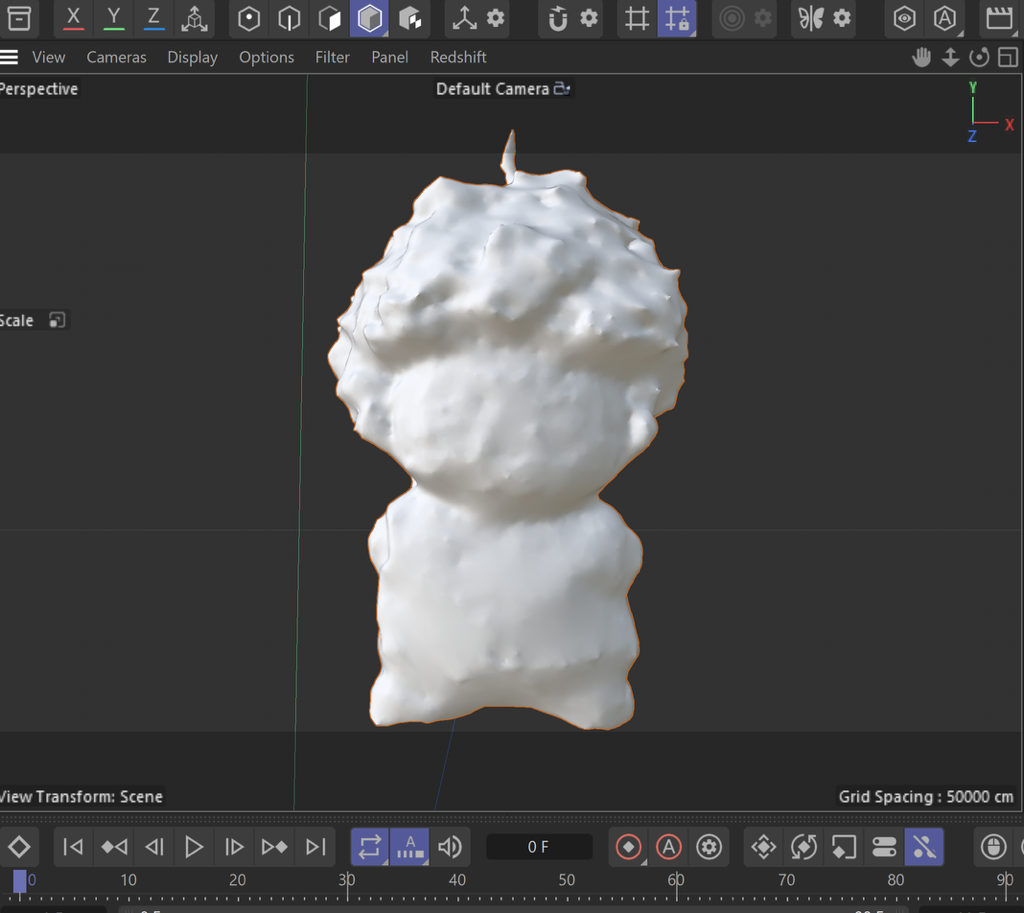Toggle the X axis lock
The height and width of the screenshot is (913, 1024).
click(73, 18)
